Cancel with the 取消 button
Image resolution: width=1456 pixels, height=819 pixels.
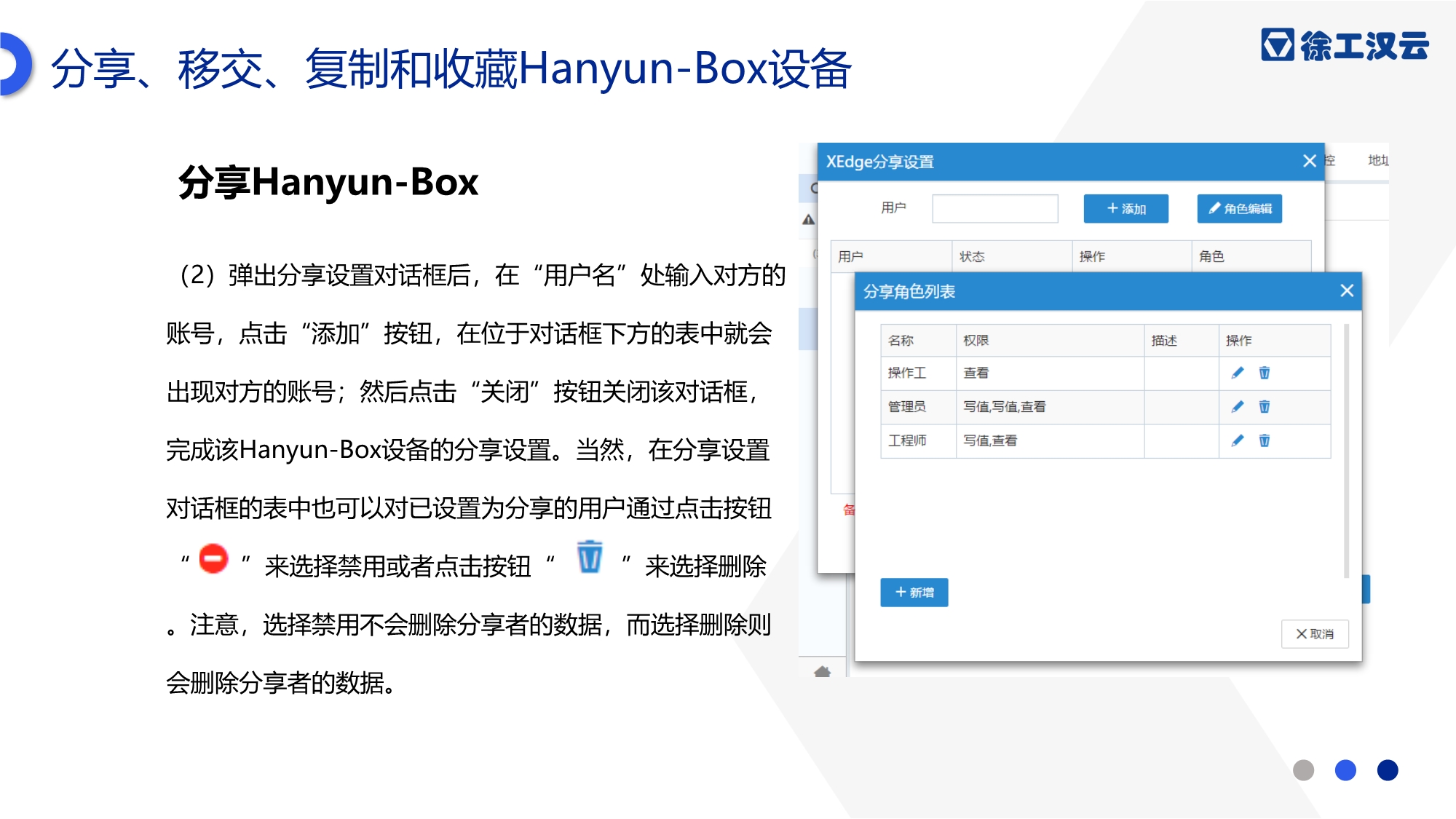[x=1315, y=634]
